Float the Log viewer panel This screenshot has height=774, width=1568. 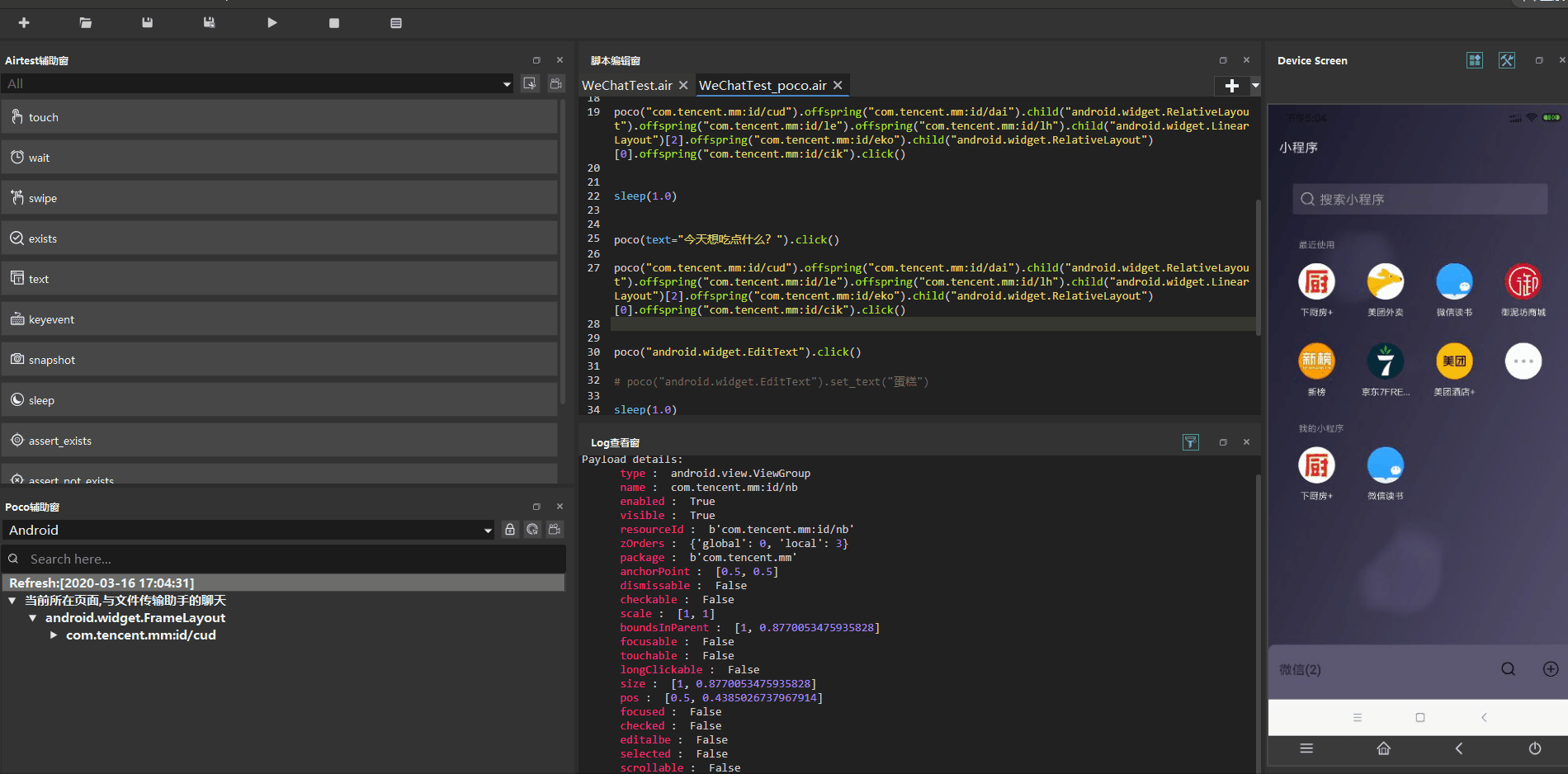1223,442
